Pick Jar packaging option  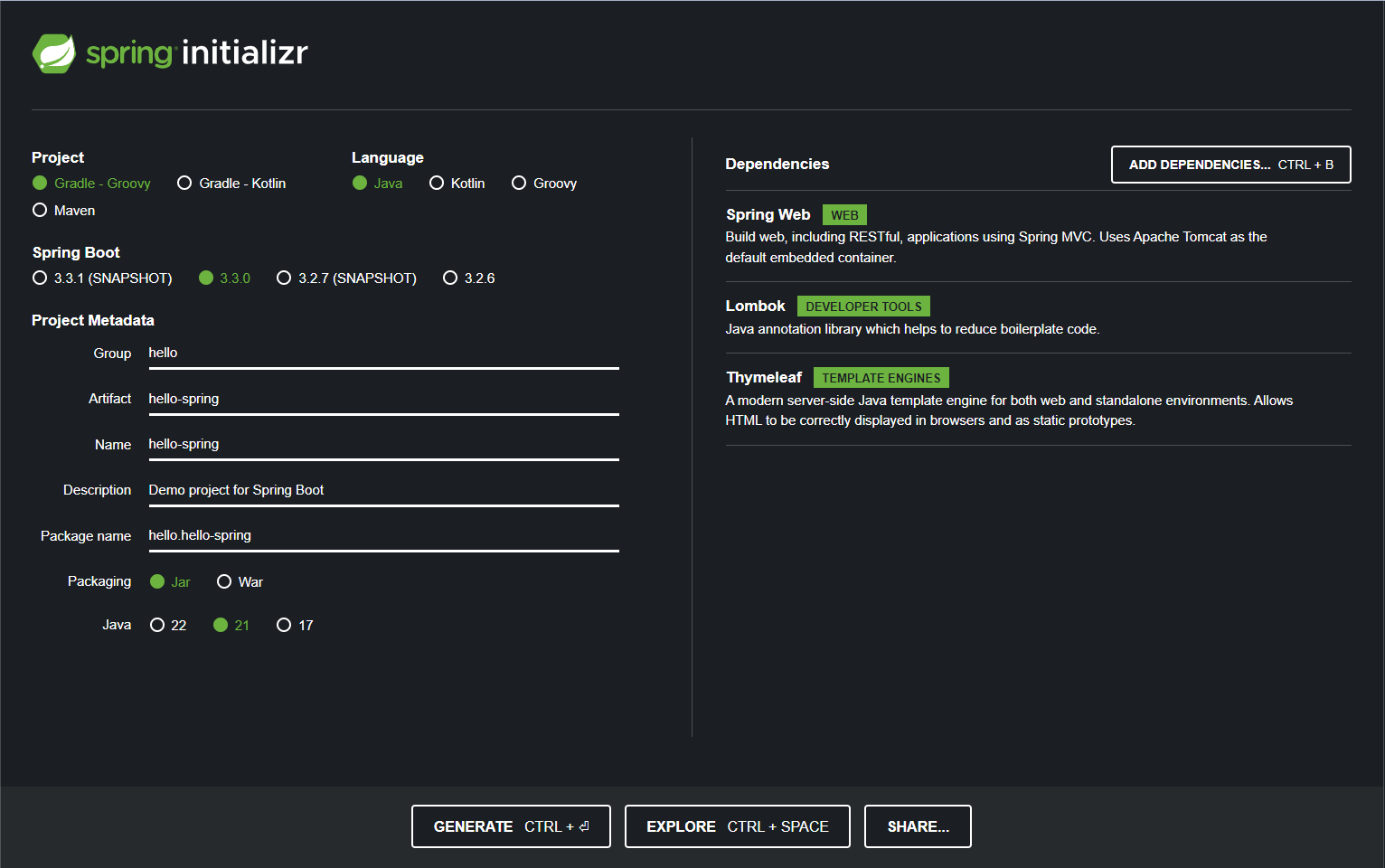coord(170,582)
